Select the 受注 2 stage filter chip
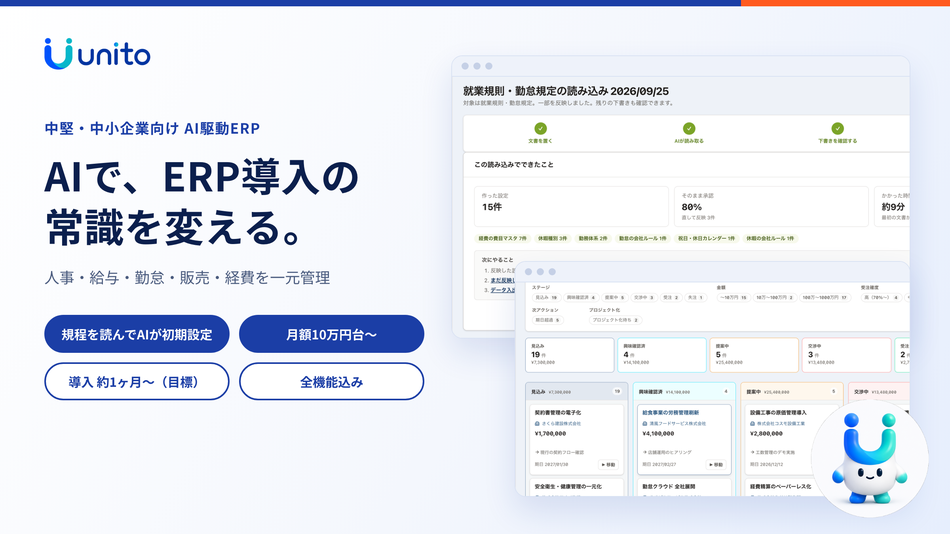The width and height of the screenshot is (950, 534). click(671, 298)
